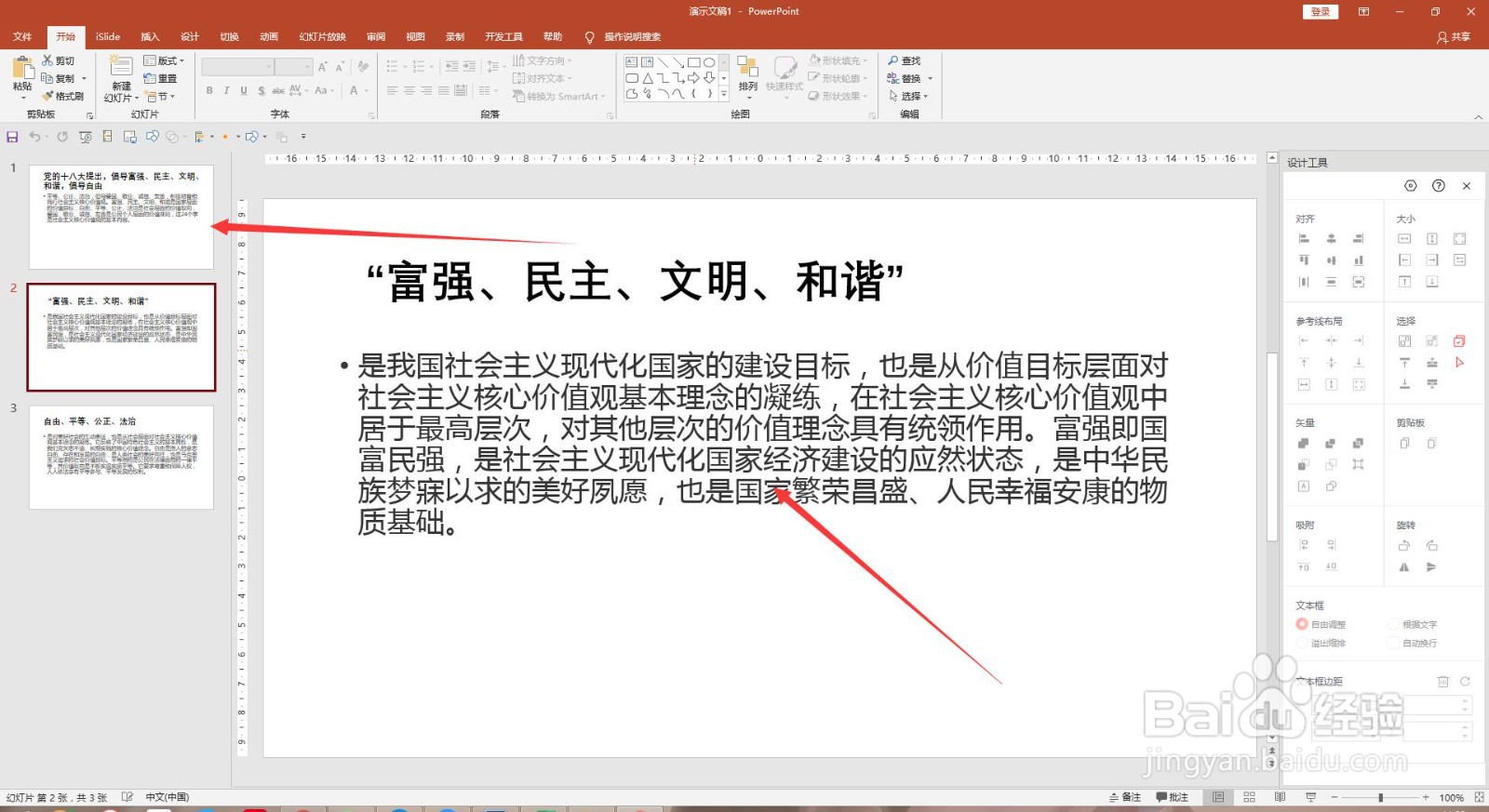Select 根据文字 radio option
This screenshot has height=812, width=1489.
[1395, 624]
